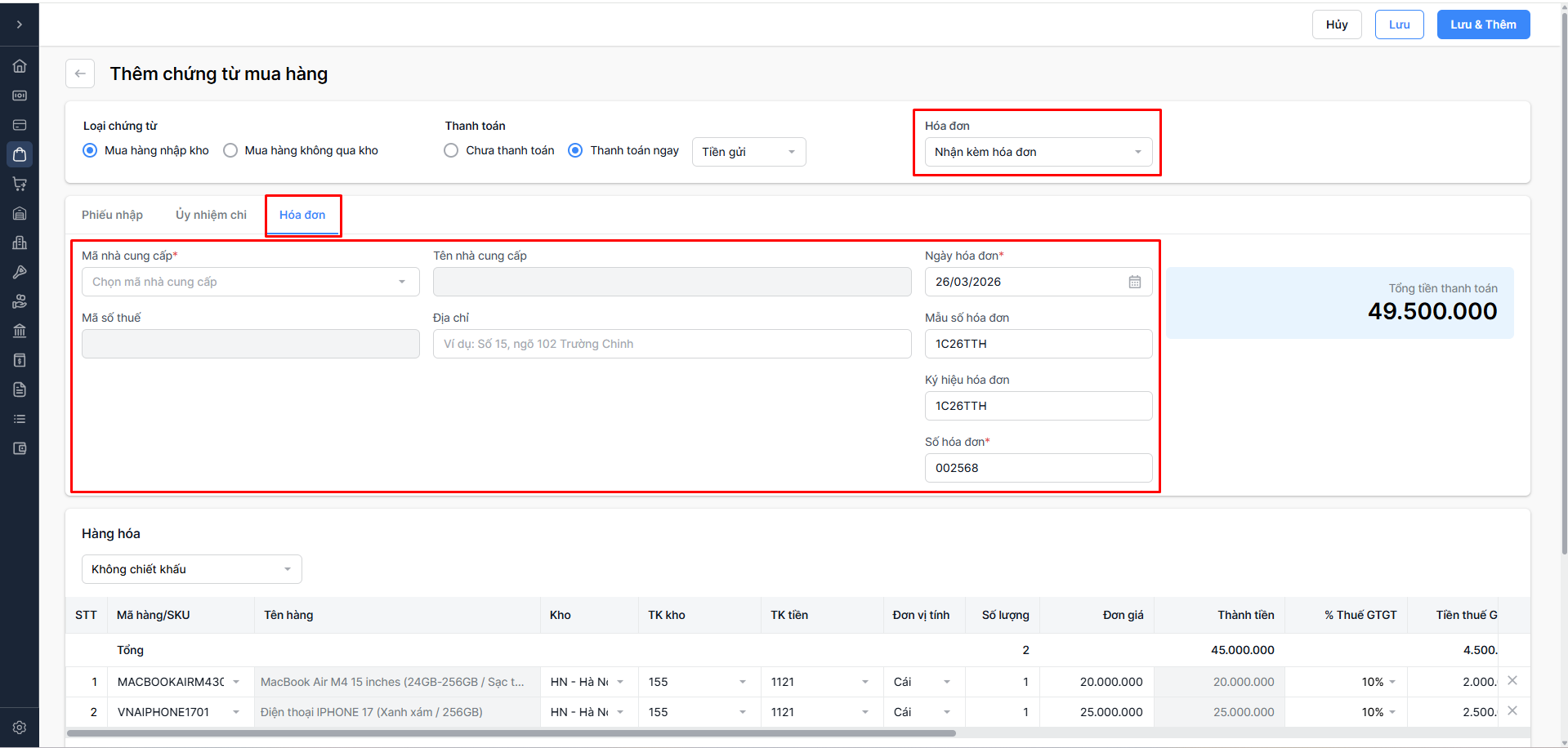Open the shopping cart icon in the sidebar
This screenshot has height=748, width=1568.
click(20, 184)
